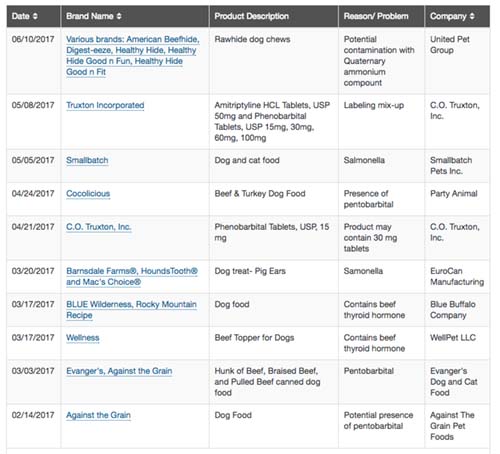500x454 pixels.
Task: Open the Against the Grain link
Action: click(98, 415)
